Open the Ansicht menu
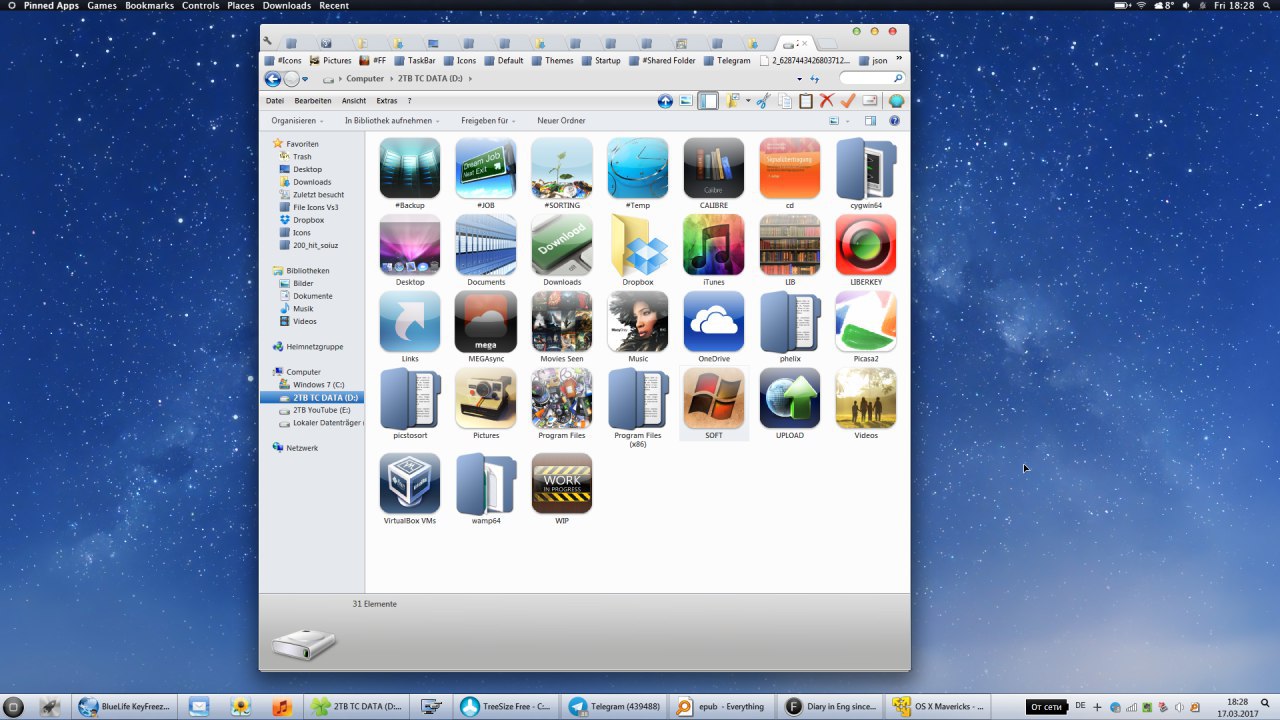 pos(354,101)
